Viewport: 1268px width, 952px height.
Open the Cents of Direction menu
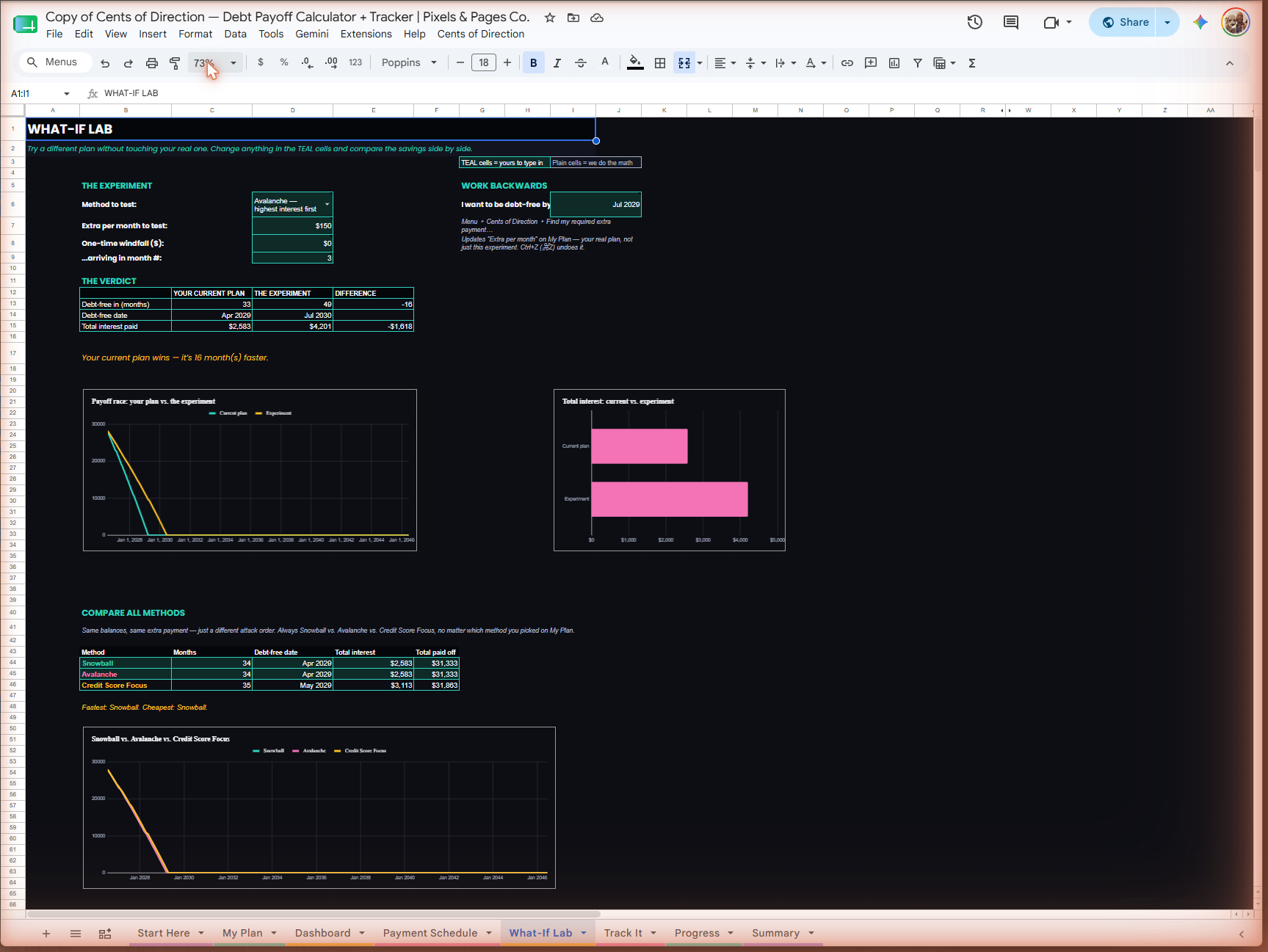(481, 34)
